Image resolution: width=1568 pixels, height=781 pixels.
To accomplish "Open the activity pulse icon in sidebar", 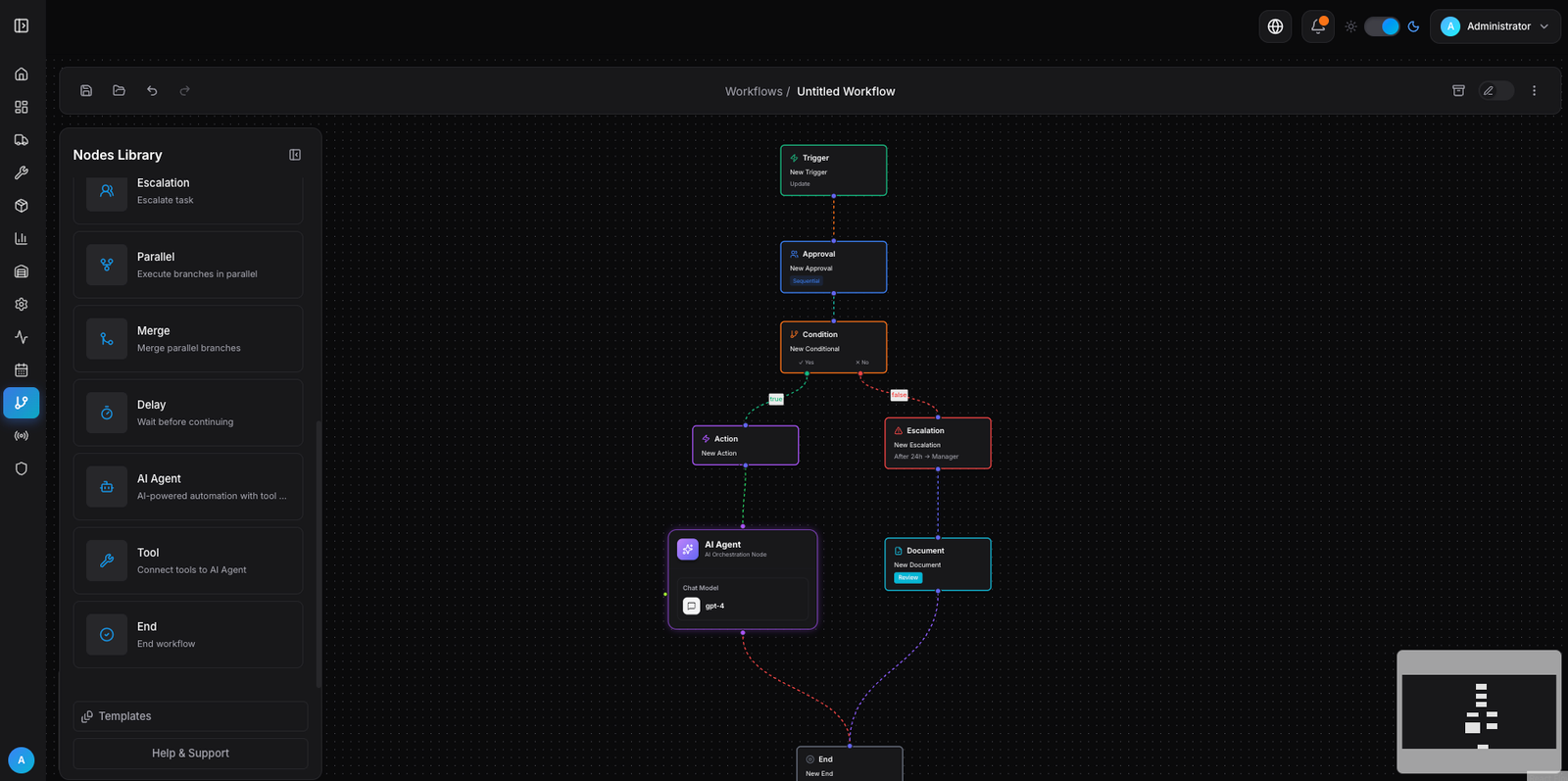I will [22, 337].
